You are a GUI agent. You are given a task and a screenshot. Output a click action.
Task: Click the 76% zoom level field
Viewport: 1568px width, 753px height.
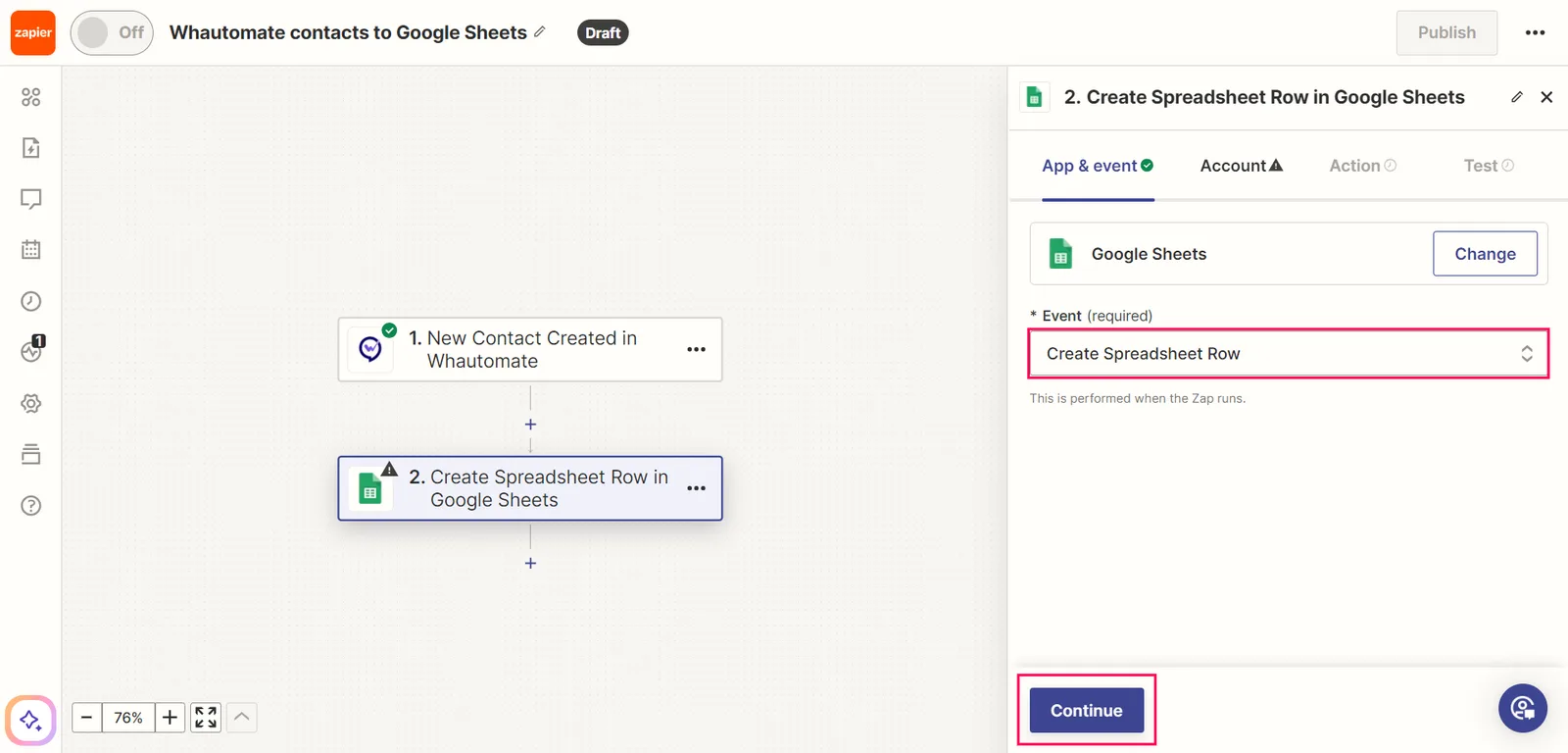coord(128,718)
